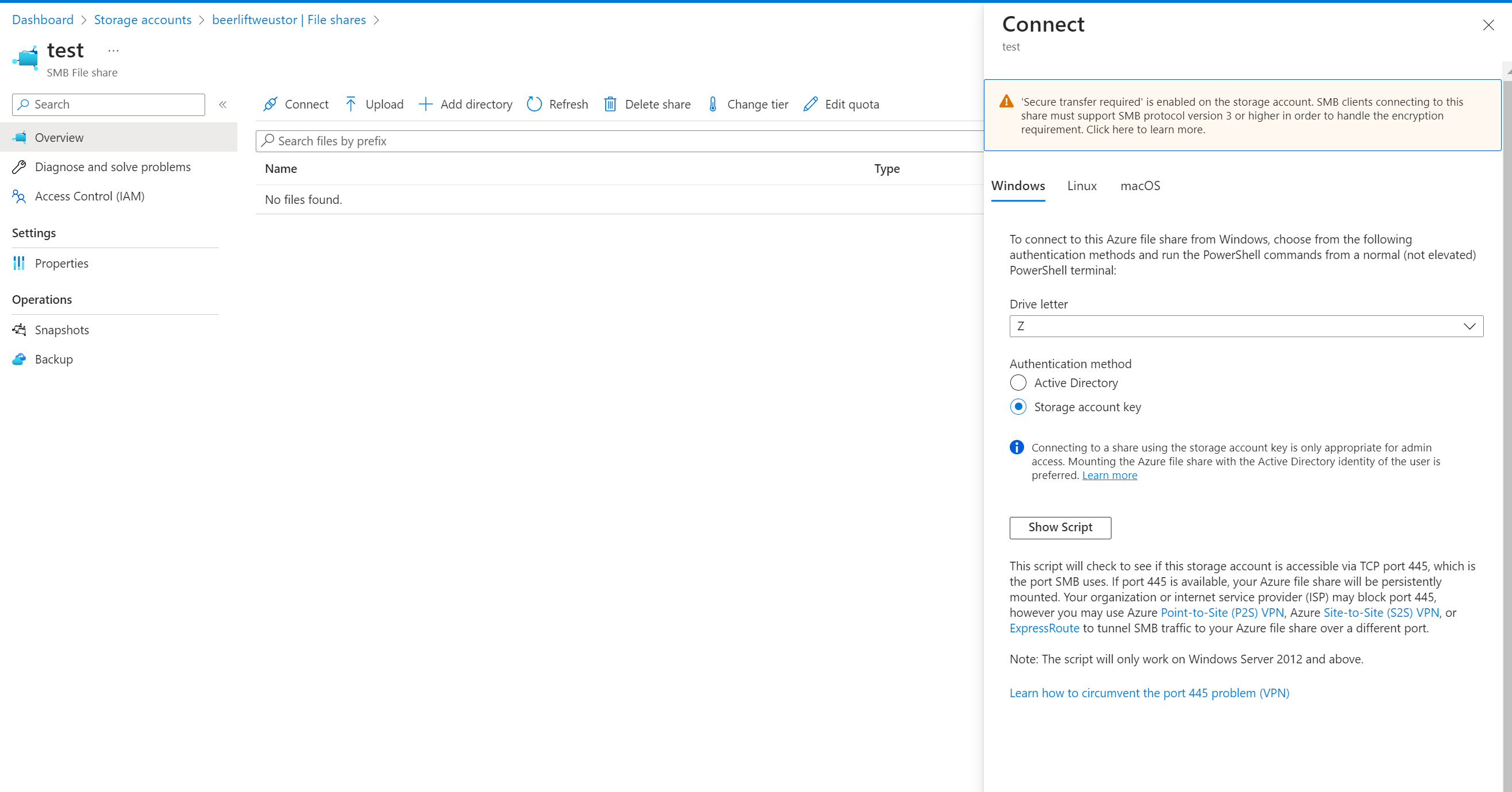This screenshot has width=1512, height=792.
Task: Click the 'No files found.' text
Action: tap(303, 199)
